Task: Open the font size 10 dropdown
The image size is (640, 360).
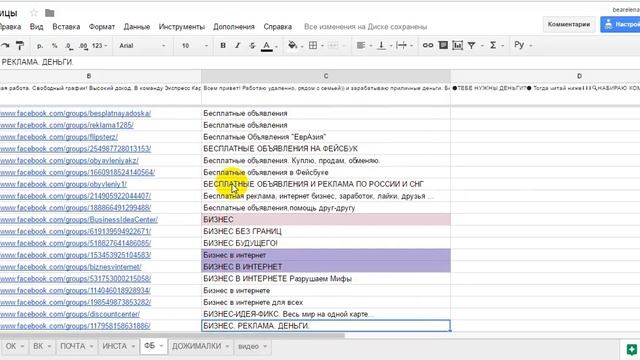Action: [x=195, y=46]
